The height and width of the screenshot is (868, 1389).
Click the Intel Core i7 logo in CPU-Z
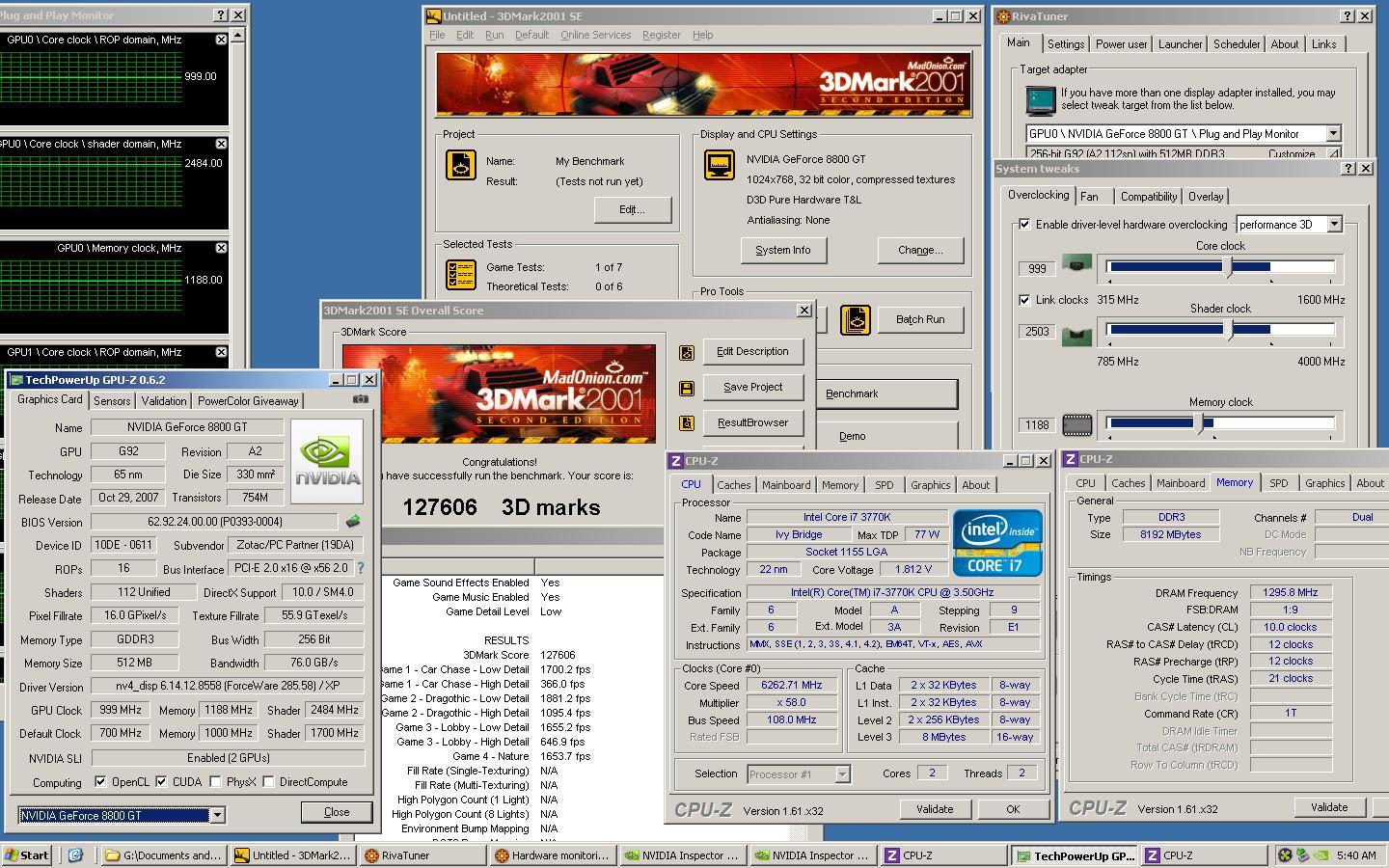(x=997, y=542)
